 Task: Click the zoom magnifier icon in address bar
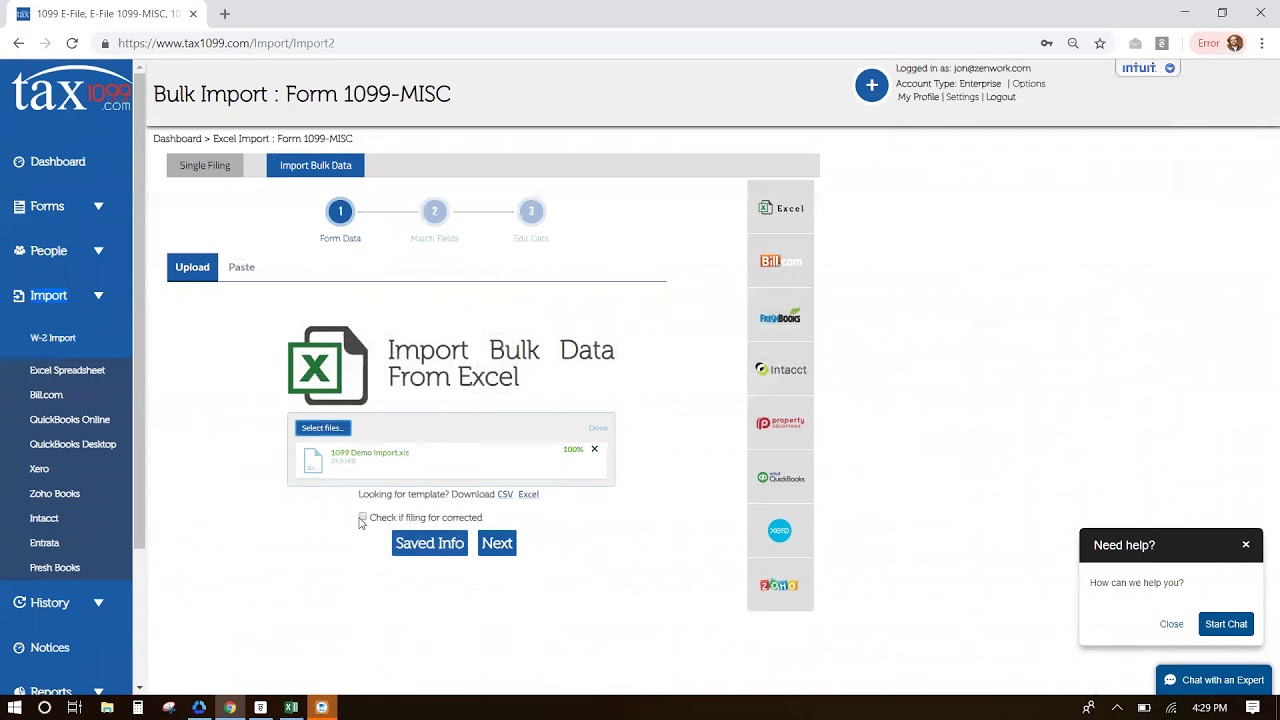click(1073, 43)
